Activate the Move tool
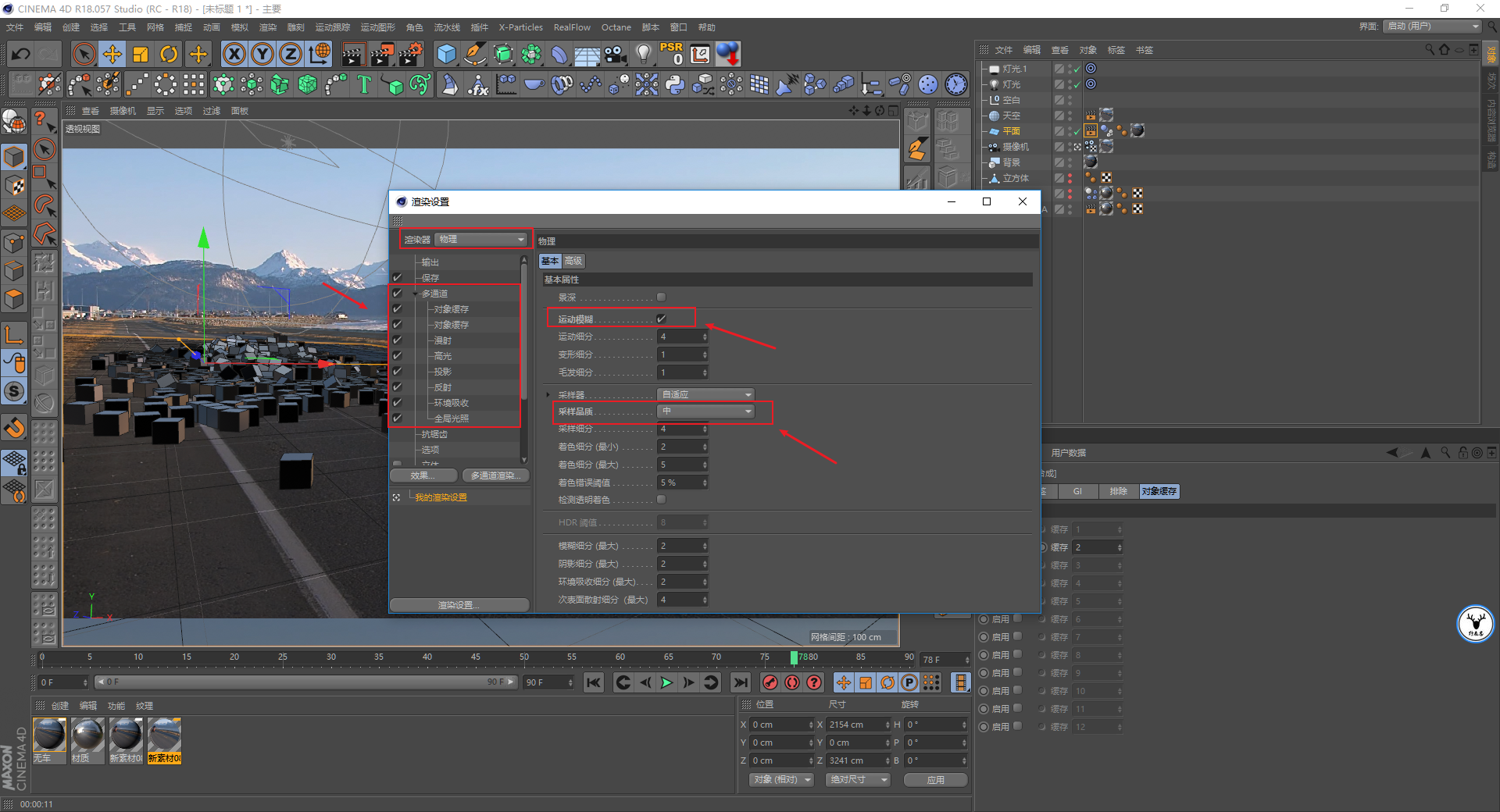This screenshot has height=812, width=1500. pos(112,54)
